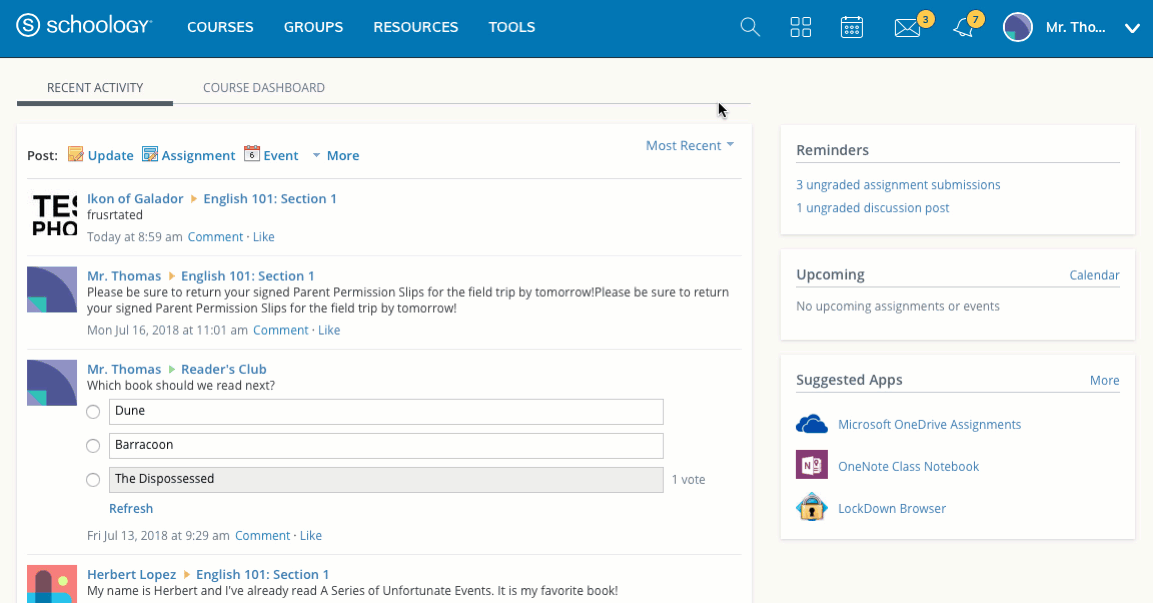The image size is (1153, 603).
Task: Switch to the Course Dashboard tab
Action: (264, 88)
